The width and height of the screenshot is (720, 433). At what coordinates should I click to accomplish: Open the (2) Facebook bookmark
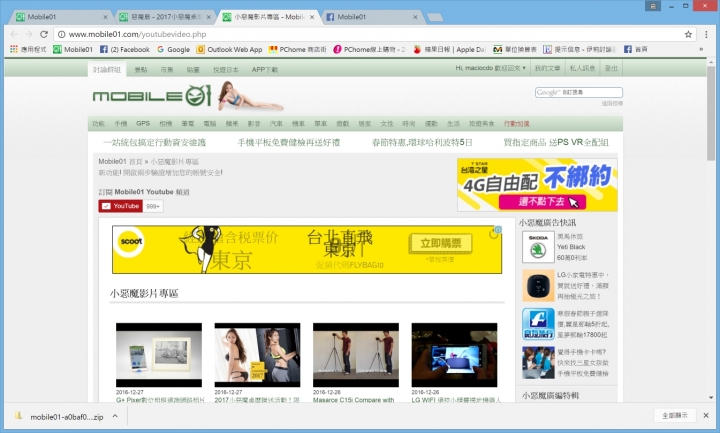tap(124, 49)
